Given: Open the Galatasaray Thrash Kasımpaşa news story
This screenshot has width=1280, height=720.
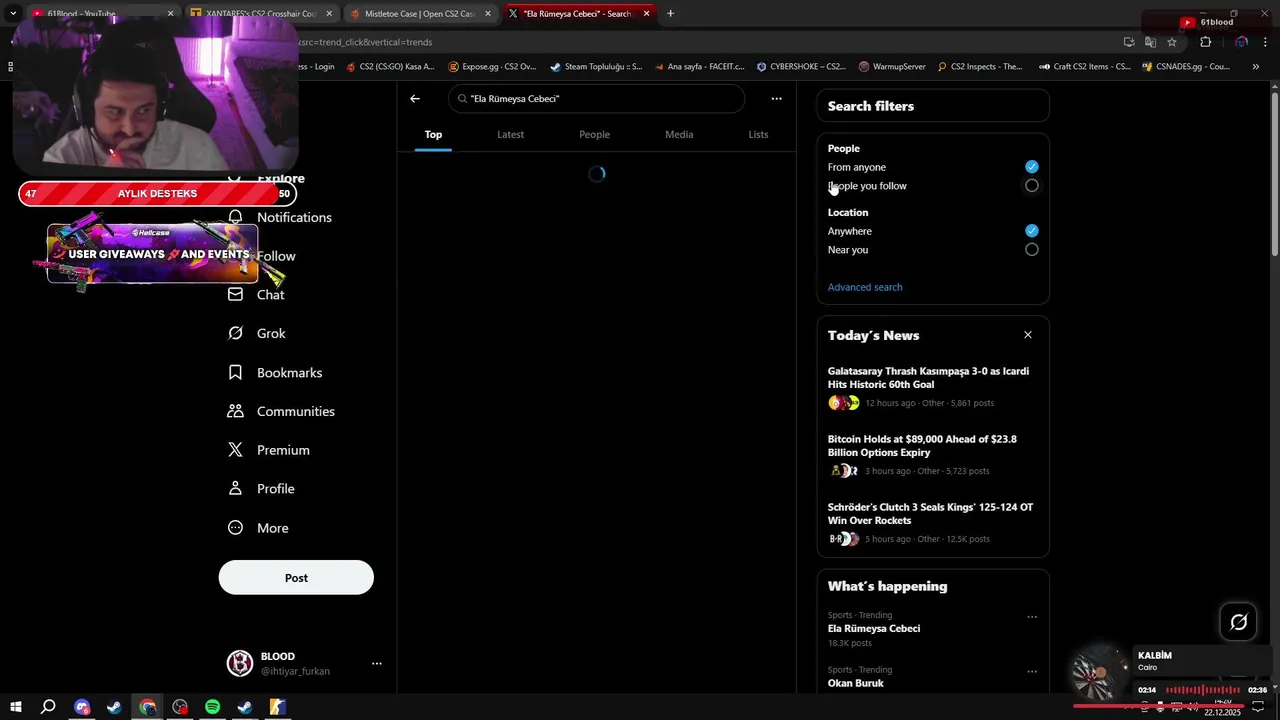Looking at the screenshot, I should coord(928,377).
